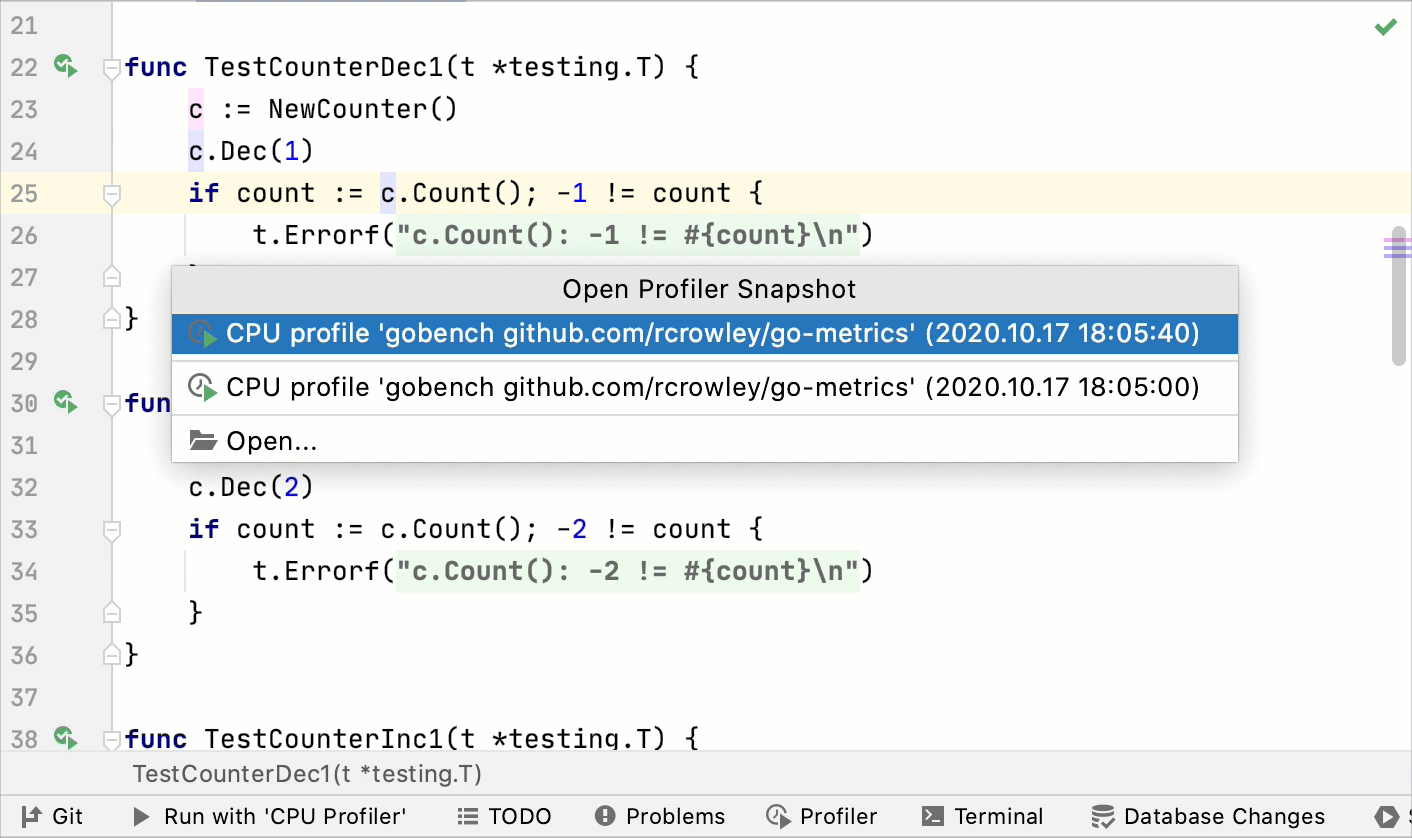The image size is (1412, 838).
Task: Open the Profiler tool window
Action: (820, 816)
